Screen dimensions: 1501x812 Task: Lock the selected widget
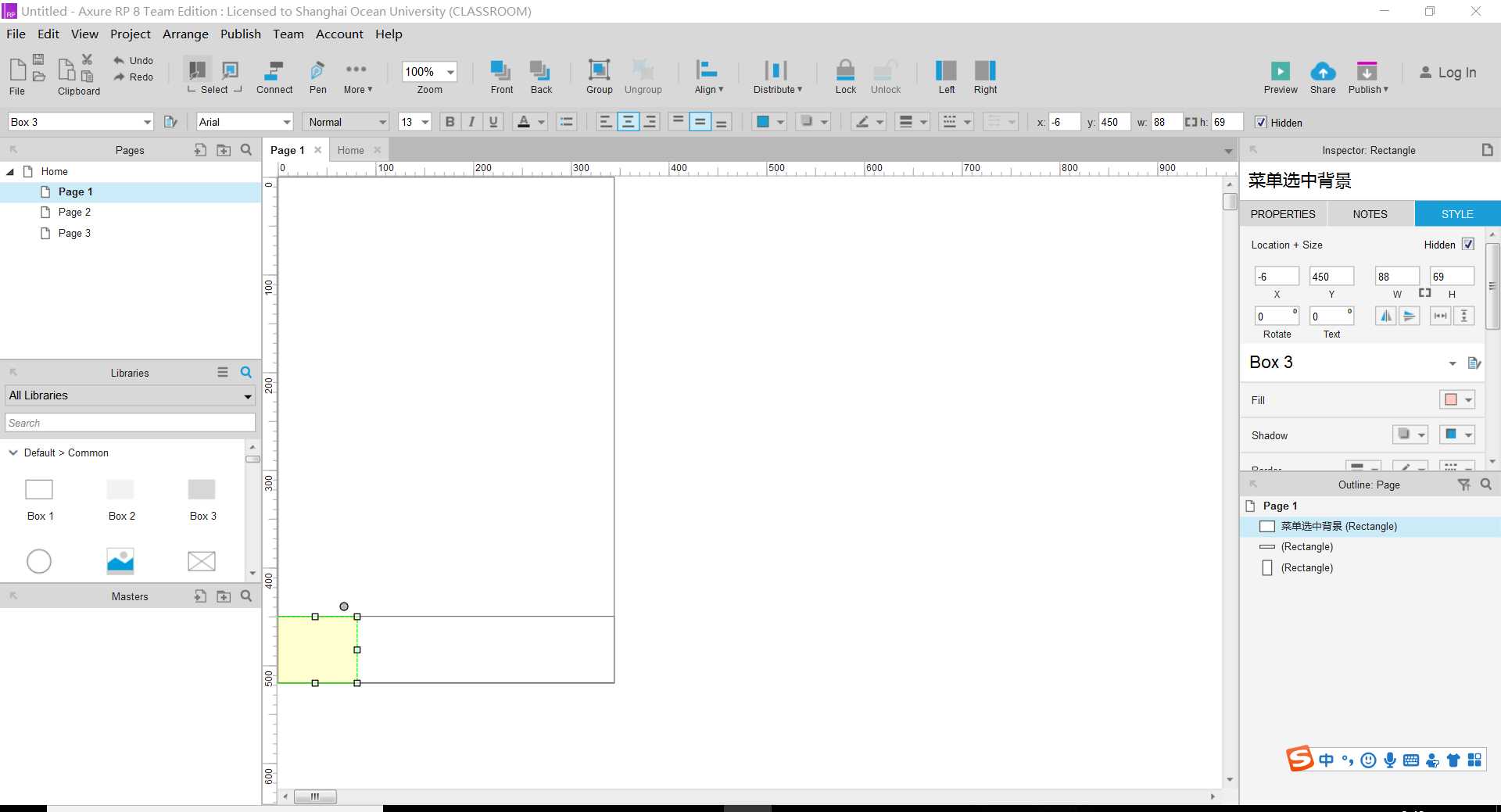point(845,77)
